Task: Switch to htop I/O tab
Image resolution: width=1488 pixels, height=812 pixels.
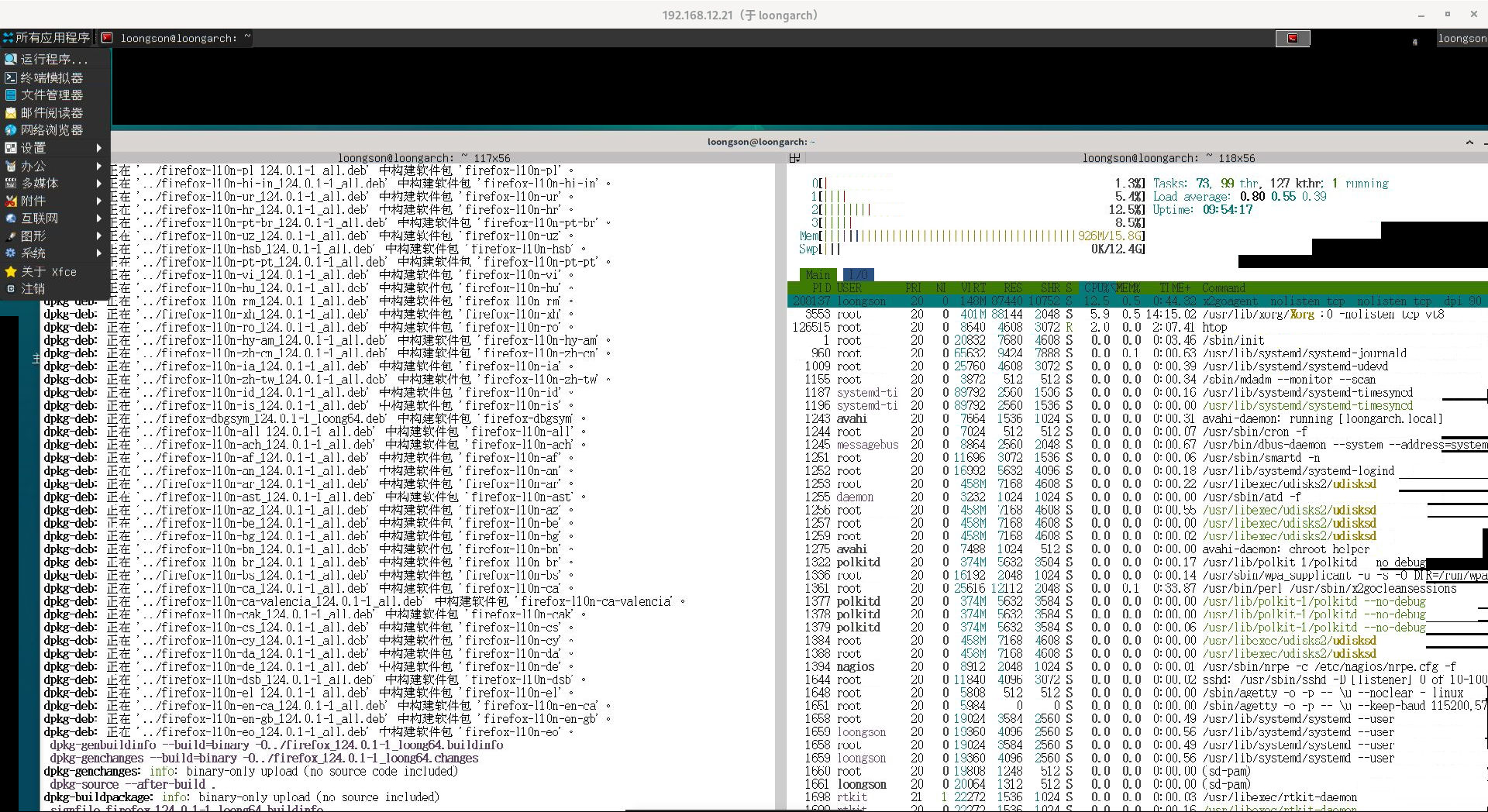Action: [x=858, y=274]
